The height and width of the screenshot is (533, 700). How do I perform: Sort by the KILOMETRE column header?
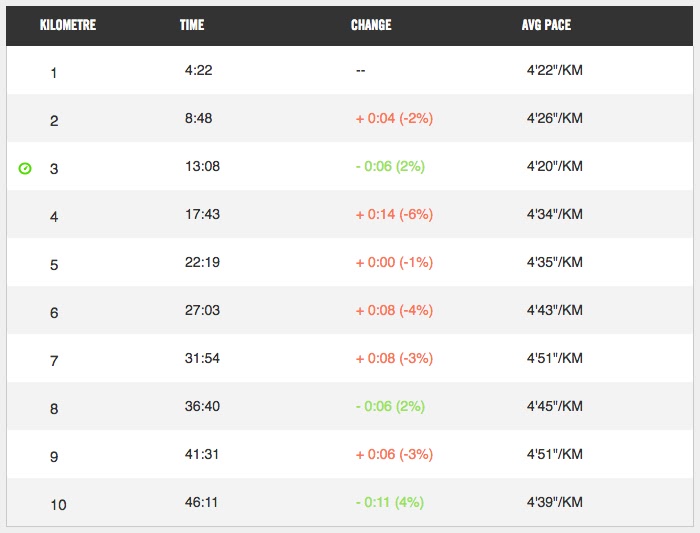click(68, 24)
